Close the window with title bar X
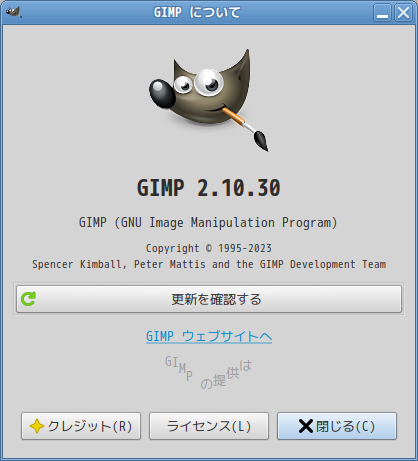The width and height of the screenshot is (418, 461). point(403,13)
